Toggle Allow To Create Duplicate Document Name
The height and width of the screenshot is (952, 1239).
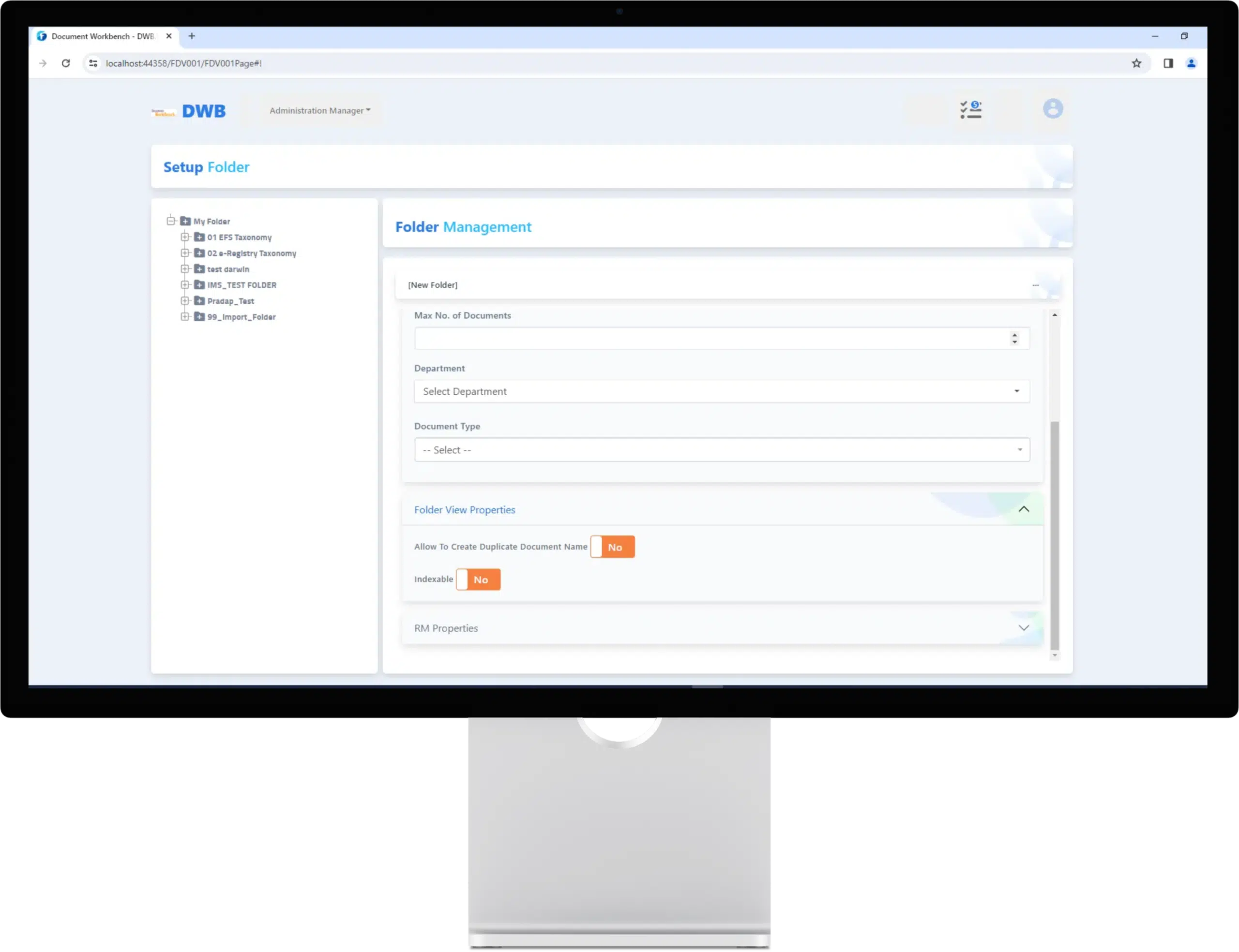612,547
